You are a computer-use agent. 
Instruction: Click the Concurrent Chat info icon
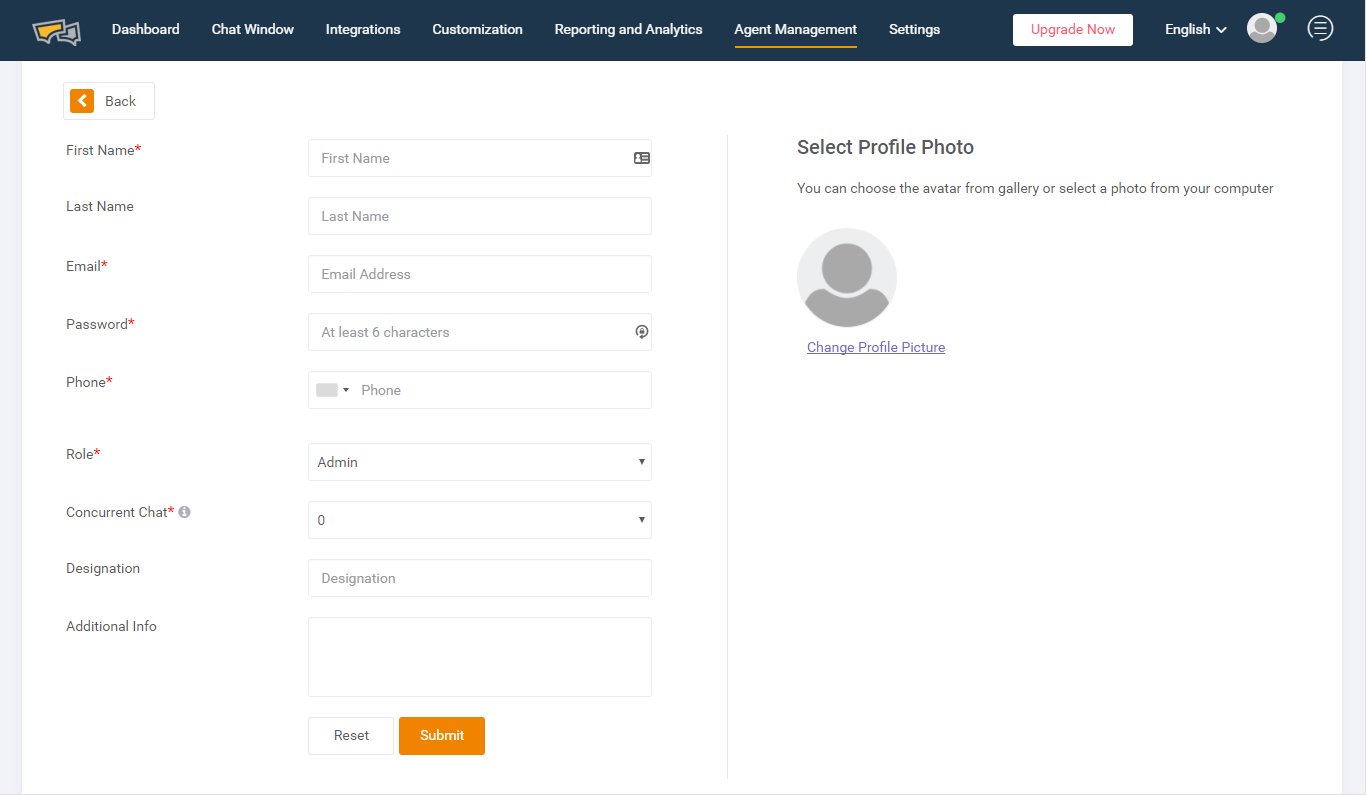coord(184,512)
